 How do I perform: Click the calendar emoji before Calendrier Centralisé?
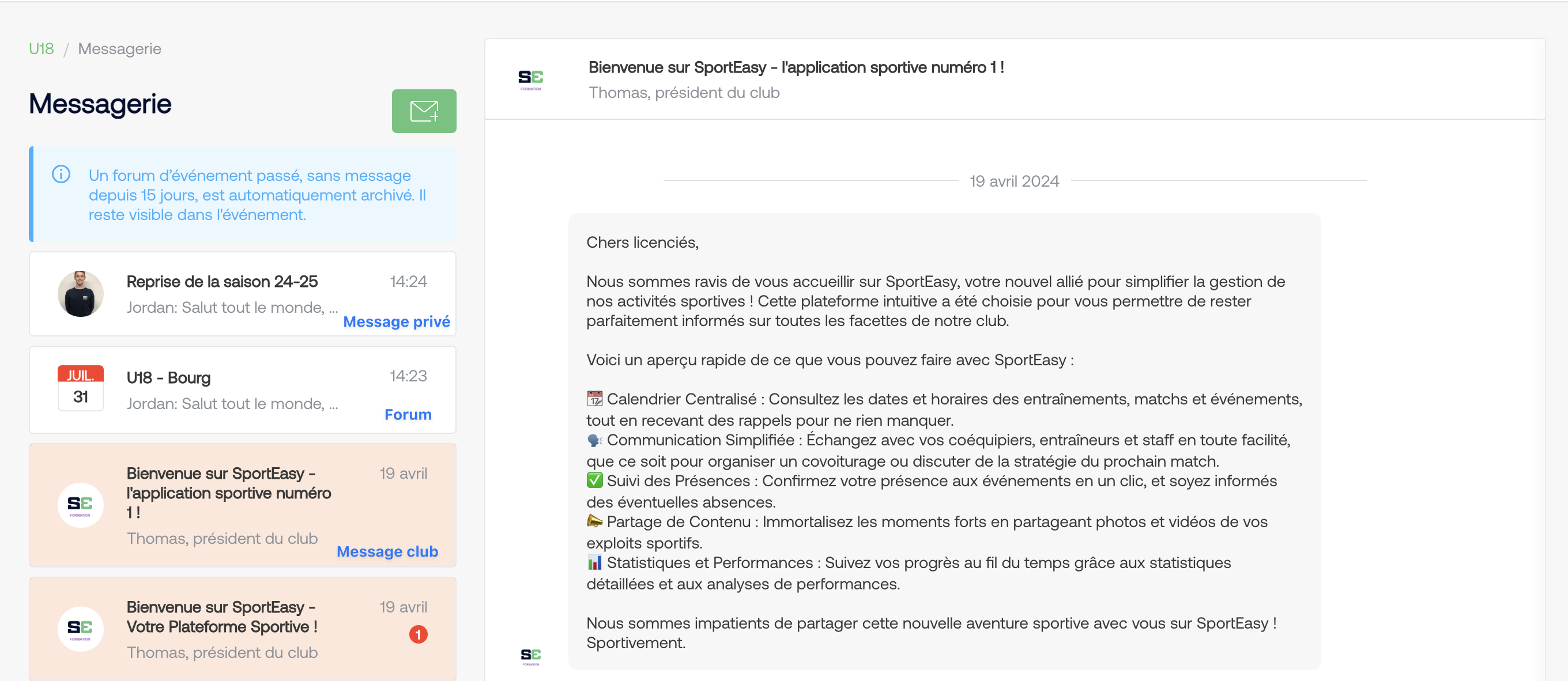(594, 399)
